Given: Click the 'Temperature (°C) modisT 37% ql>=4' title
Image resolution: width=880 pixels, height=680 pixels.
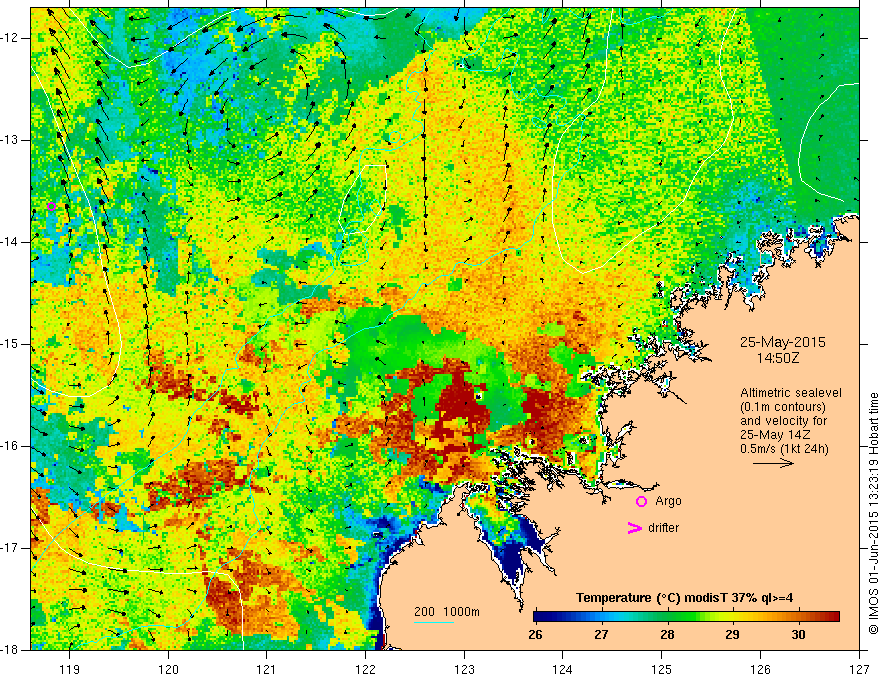Looking at the screenshot, I should tap(684, 598).
